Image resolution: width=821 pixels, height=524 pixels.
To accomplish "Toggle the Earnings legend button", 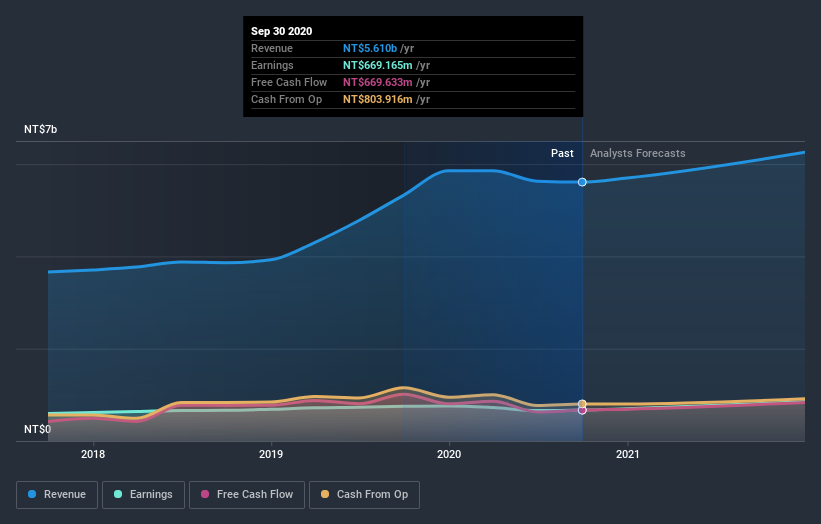I will point(143,495).
